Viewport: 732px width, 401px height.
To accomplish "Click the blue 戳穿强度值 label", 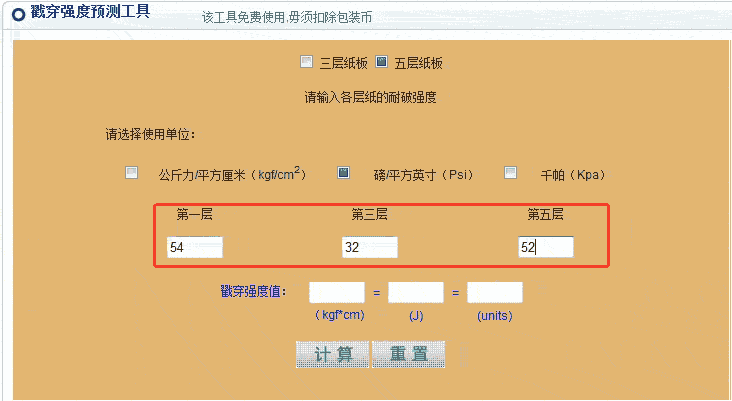I will pyautogui.click(x=253, y=292).
